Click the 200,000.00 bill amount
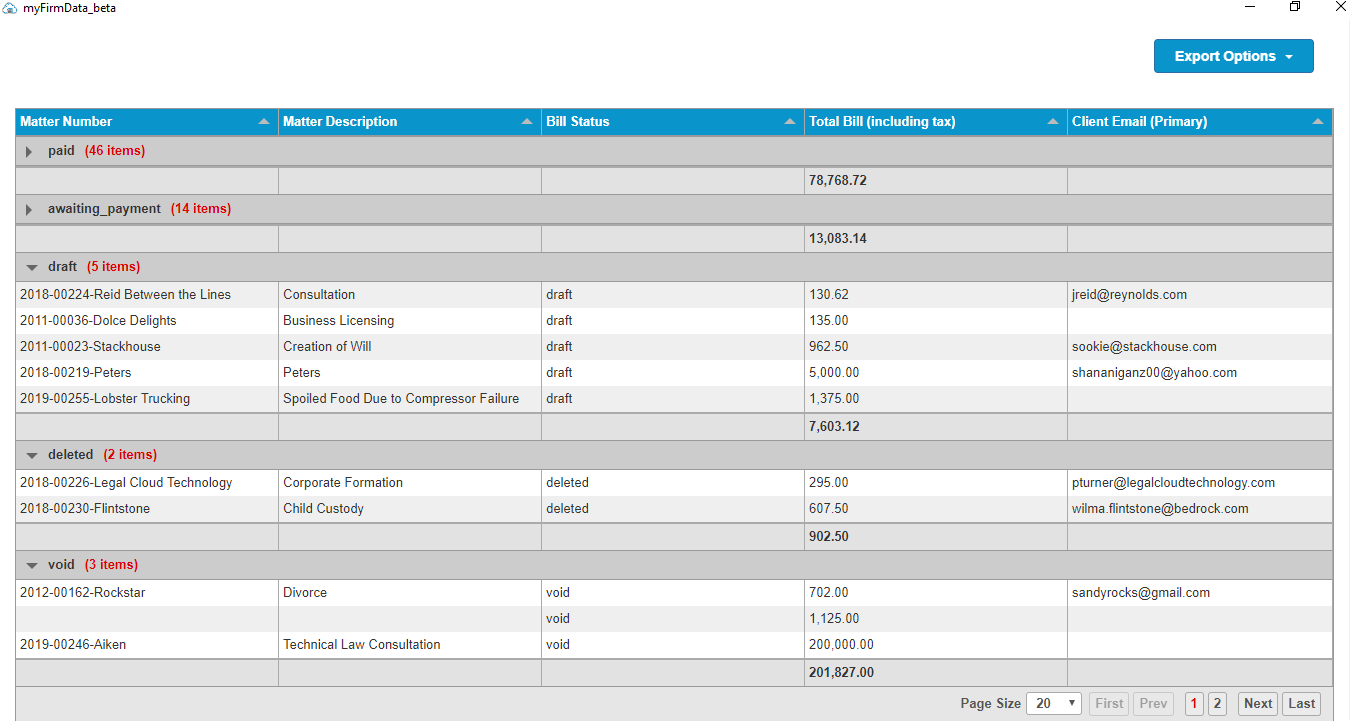 click(841, 645)
